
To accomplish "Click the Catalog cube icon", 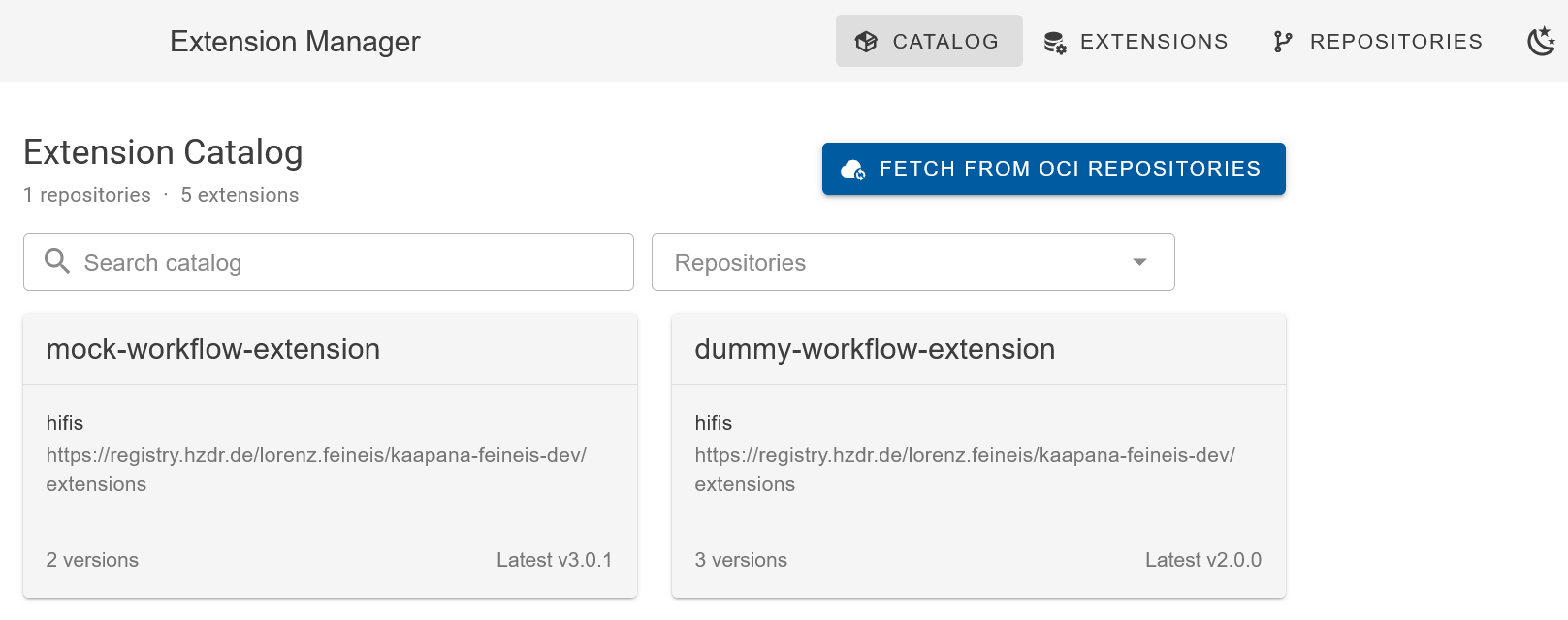I will (866, 42).
